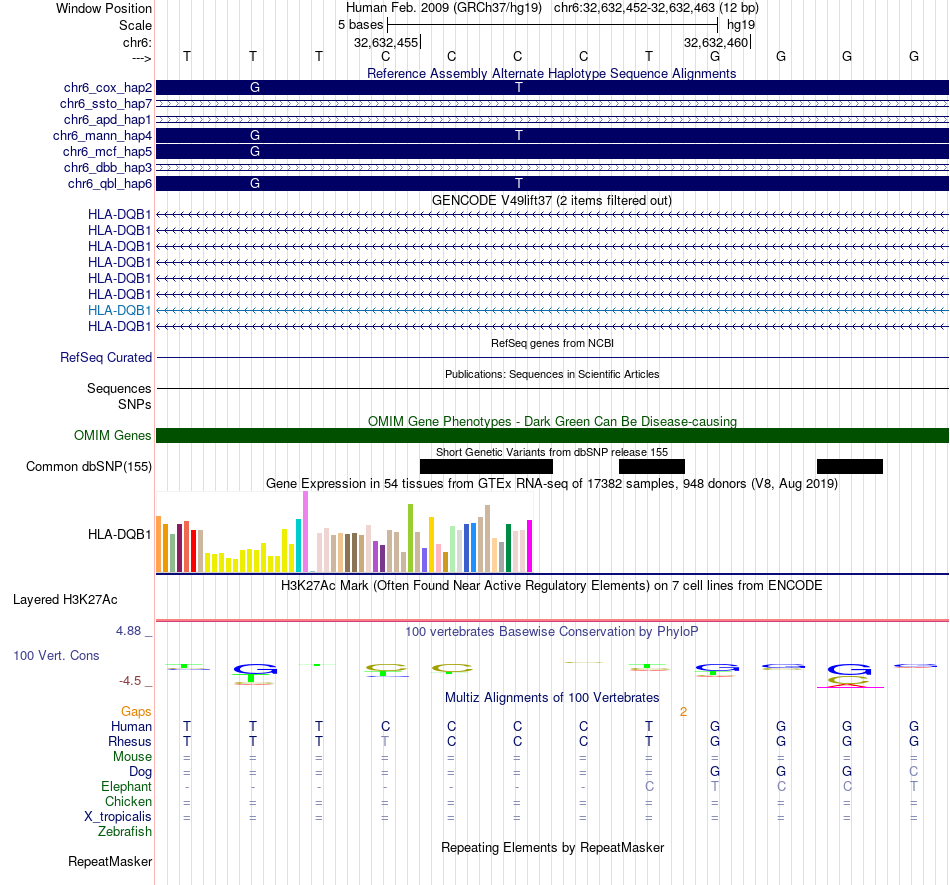Screen dimensions: 950x885
Task: Open the 100 Vert. Cons label
Action: 56,655
